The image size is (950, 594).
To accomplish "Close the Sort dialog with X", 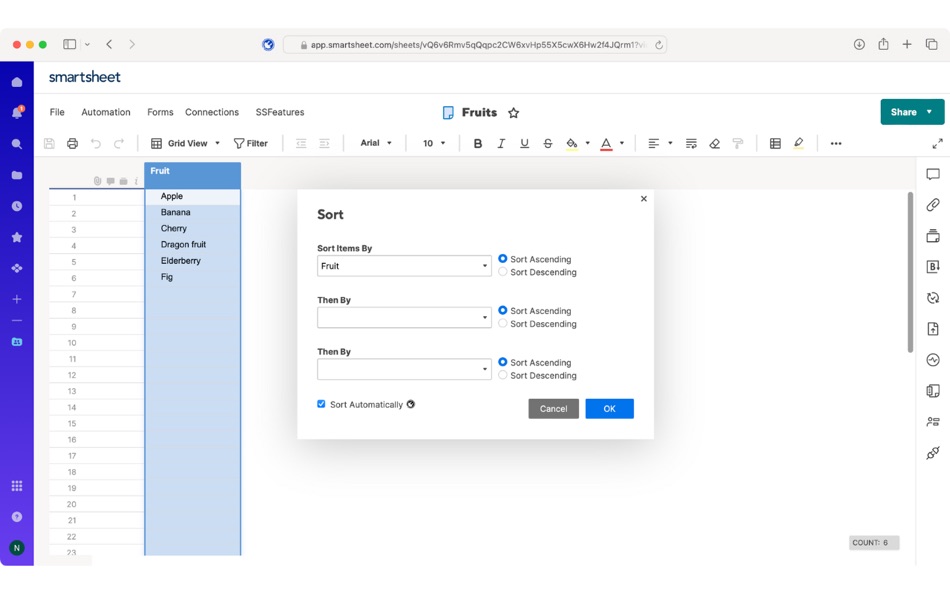I will 644,199.
